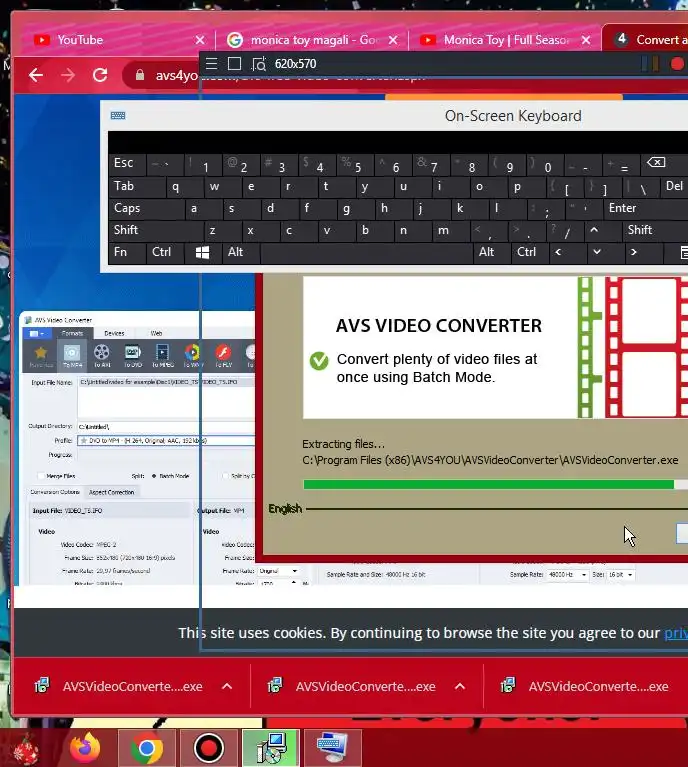Image resolution: width=688 pixels, height=767 pixels.
Task: Click the space bar on keyboard
Action: pos(367,252)
